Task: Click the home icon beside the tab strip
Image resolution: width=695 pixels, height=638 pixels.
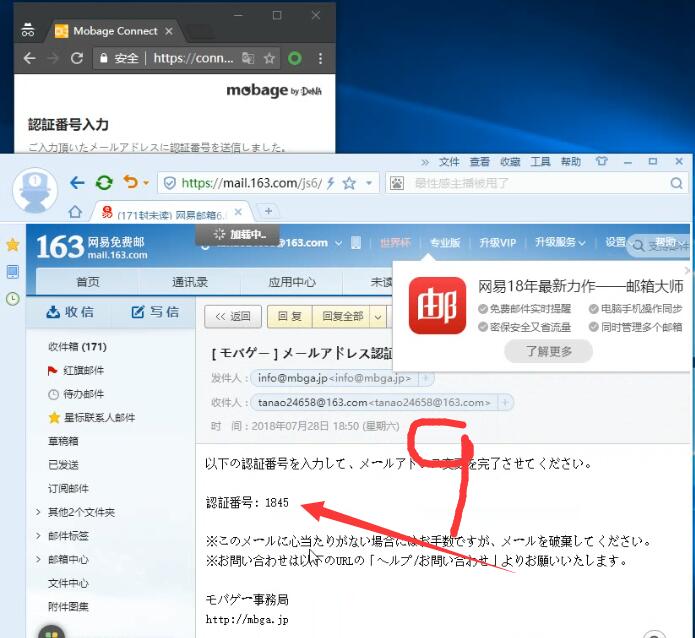Action: pyautogui.click(x=75, y=212)
